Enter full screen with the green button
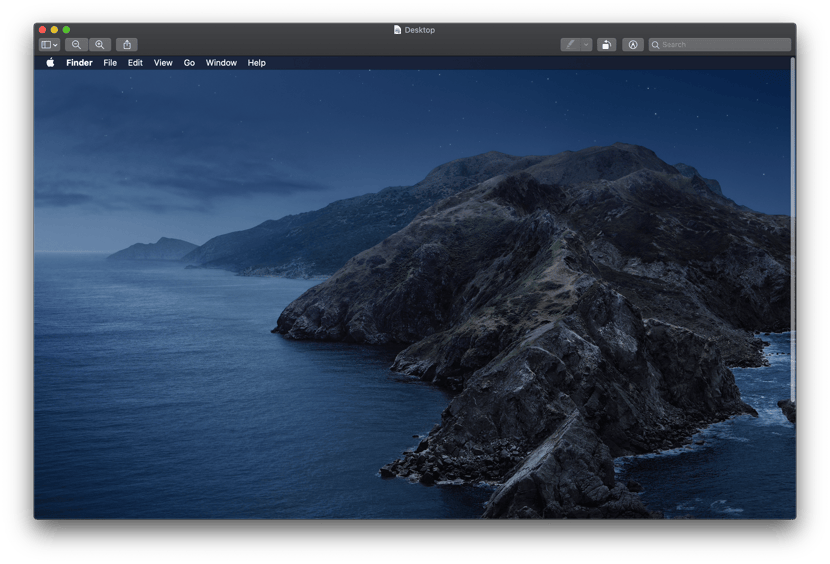This screenshot has width=830, height=564. pyautogui.click(x=66, y=30)
